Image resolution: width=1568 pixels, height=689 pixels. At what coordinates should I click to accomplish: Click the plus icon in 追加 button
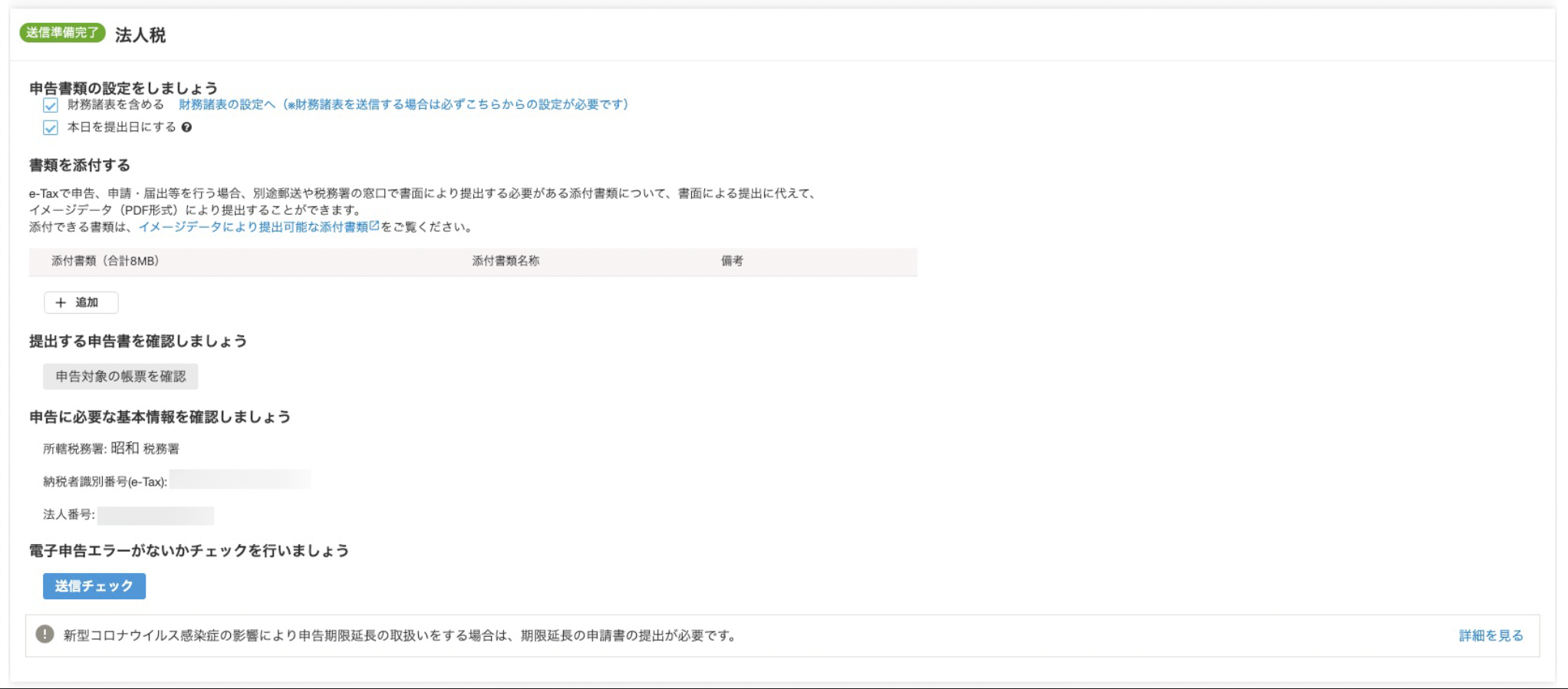(61, 302)
